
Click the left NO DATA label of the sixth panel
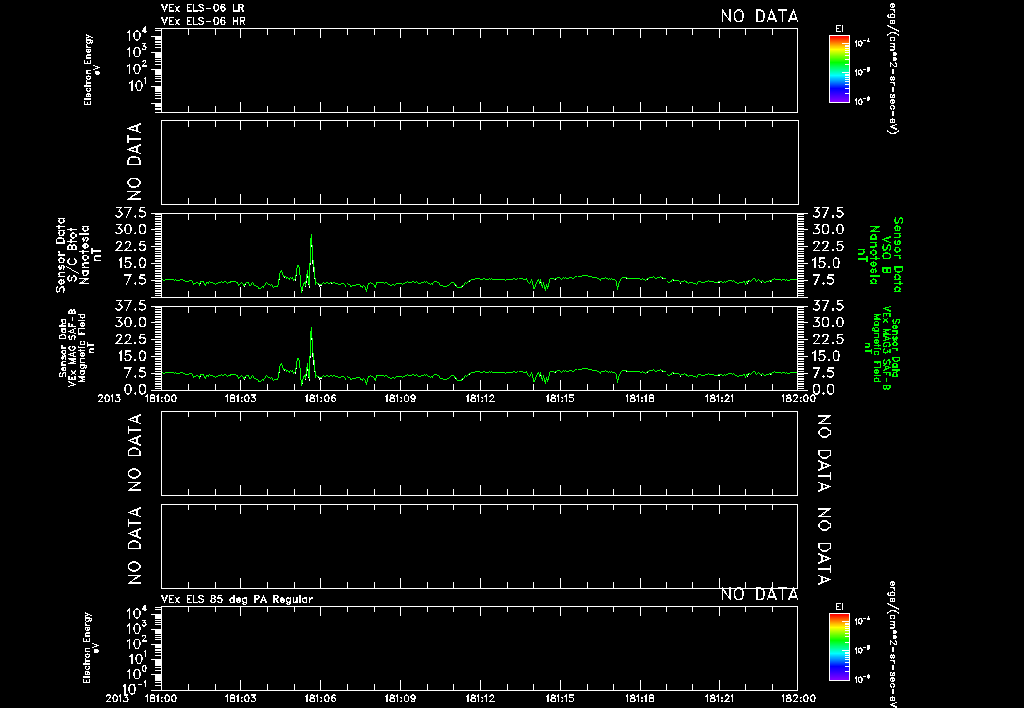tap(134, 545)
